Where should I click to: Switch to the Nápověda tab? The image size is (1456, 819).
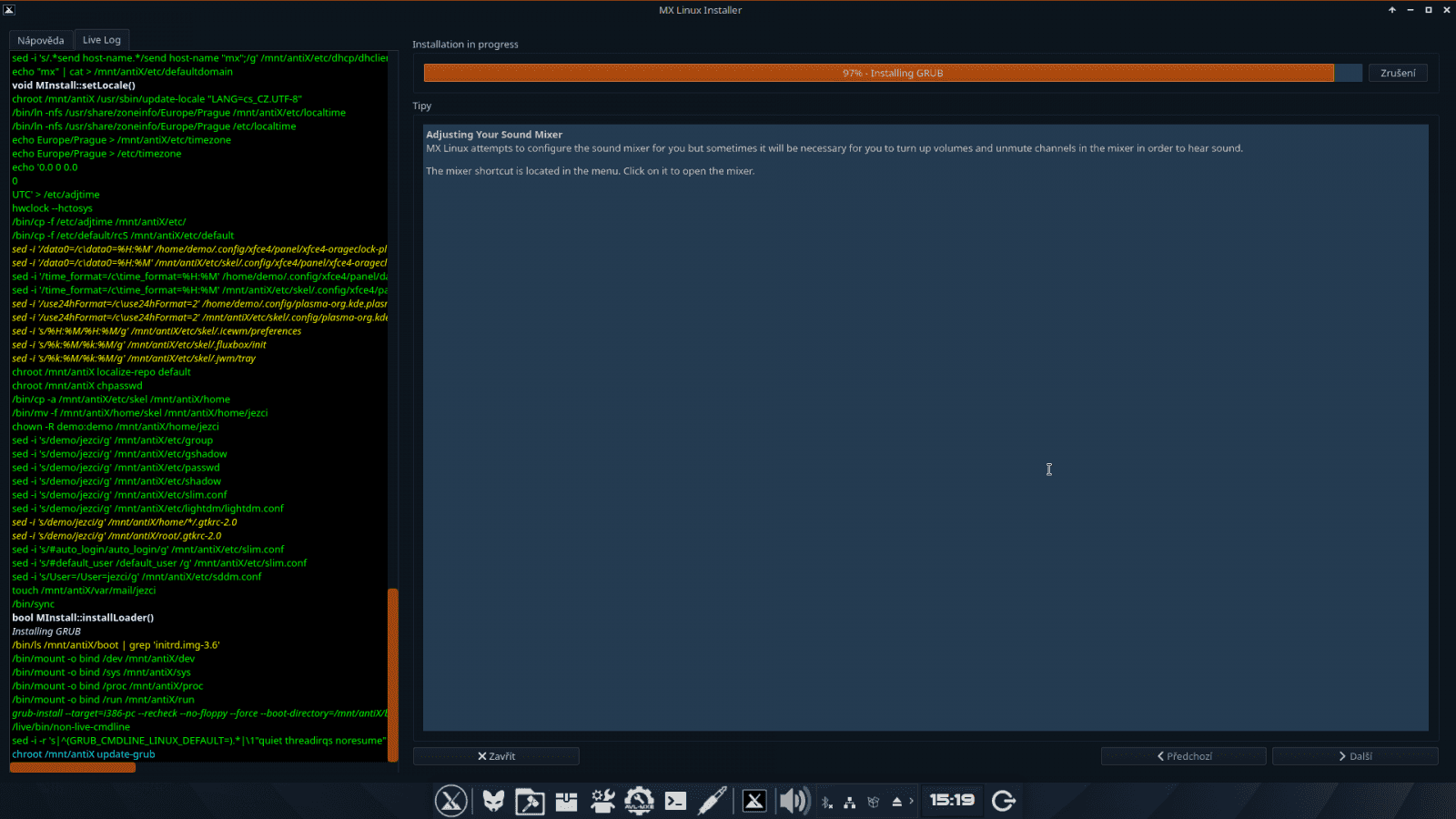tap(41, 39)
